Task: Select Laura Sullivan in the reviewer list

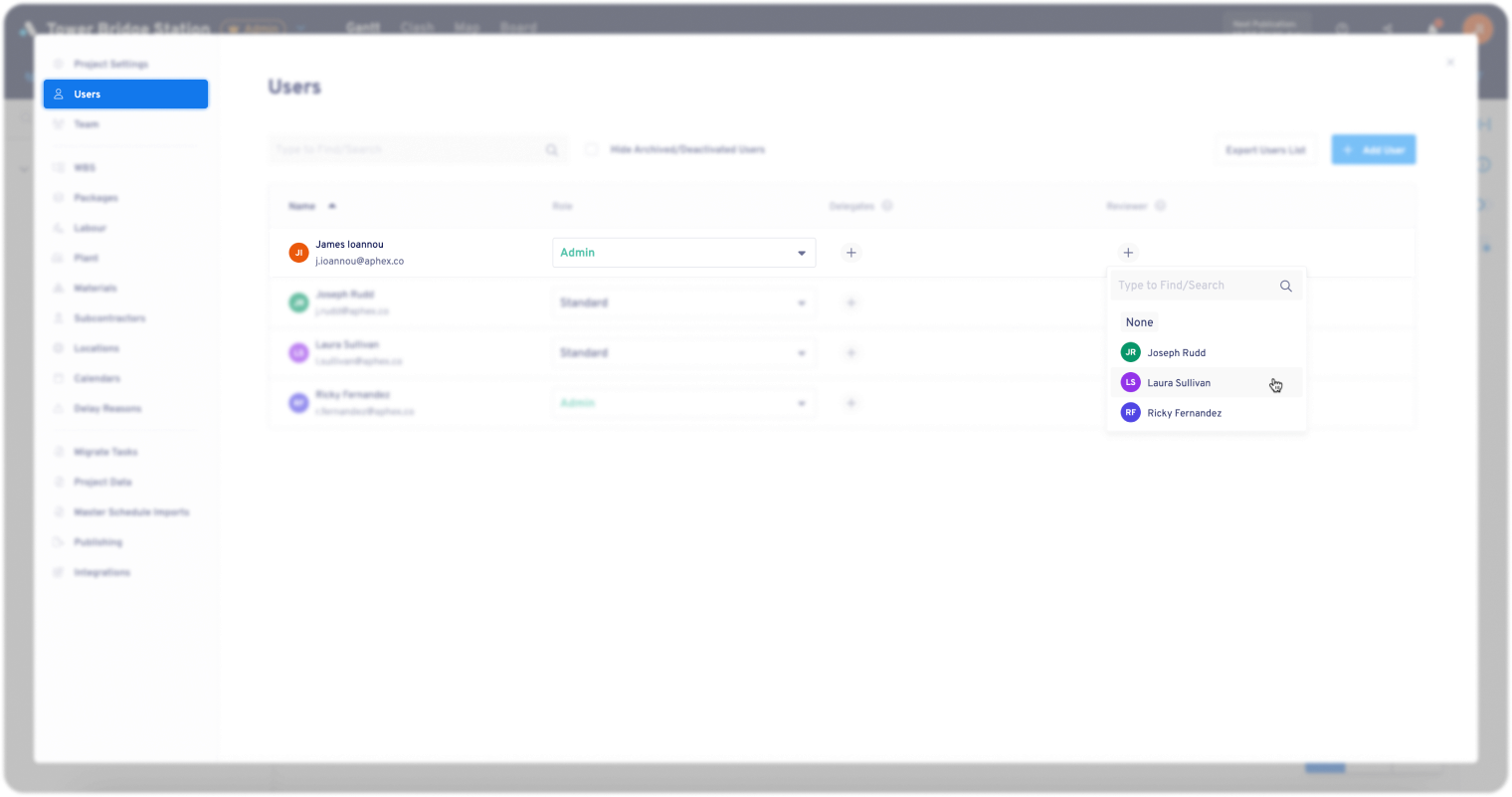Action: coord(1179,383)
